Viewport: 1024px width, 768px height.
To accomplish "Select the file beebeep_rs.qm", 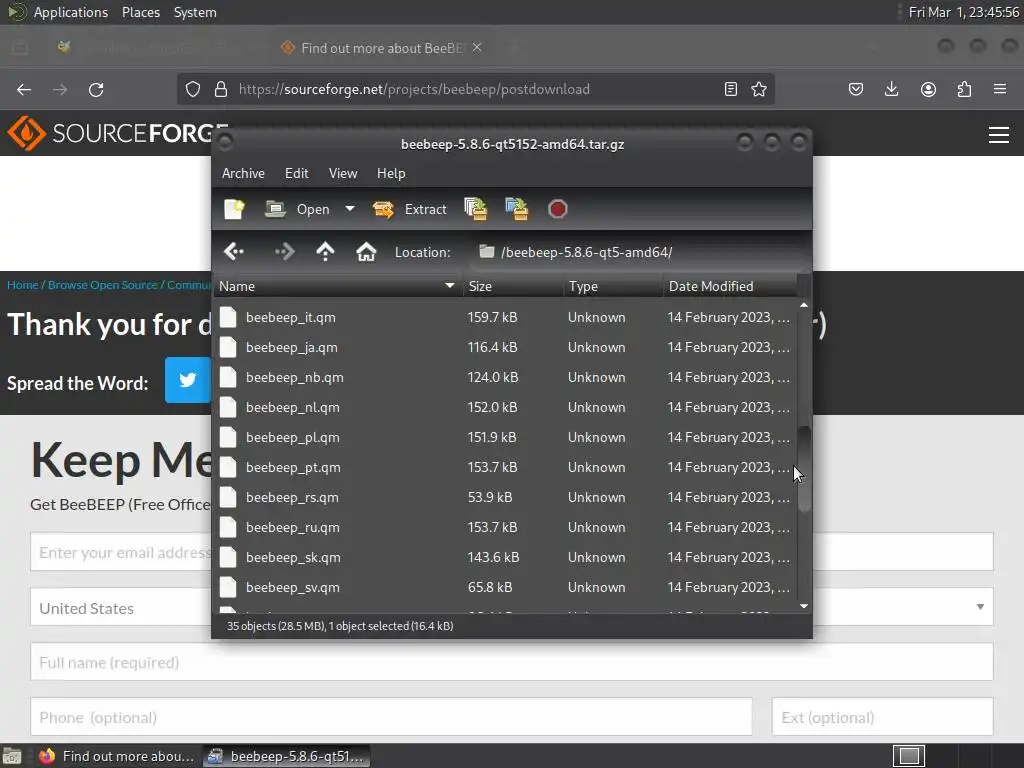I will coord(505,498).
